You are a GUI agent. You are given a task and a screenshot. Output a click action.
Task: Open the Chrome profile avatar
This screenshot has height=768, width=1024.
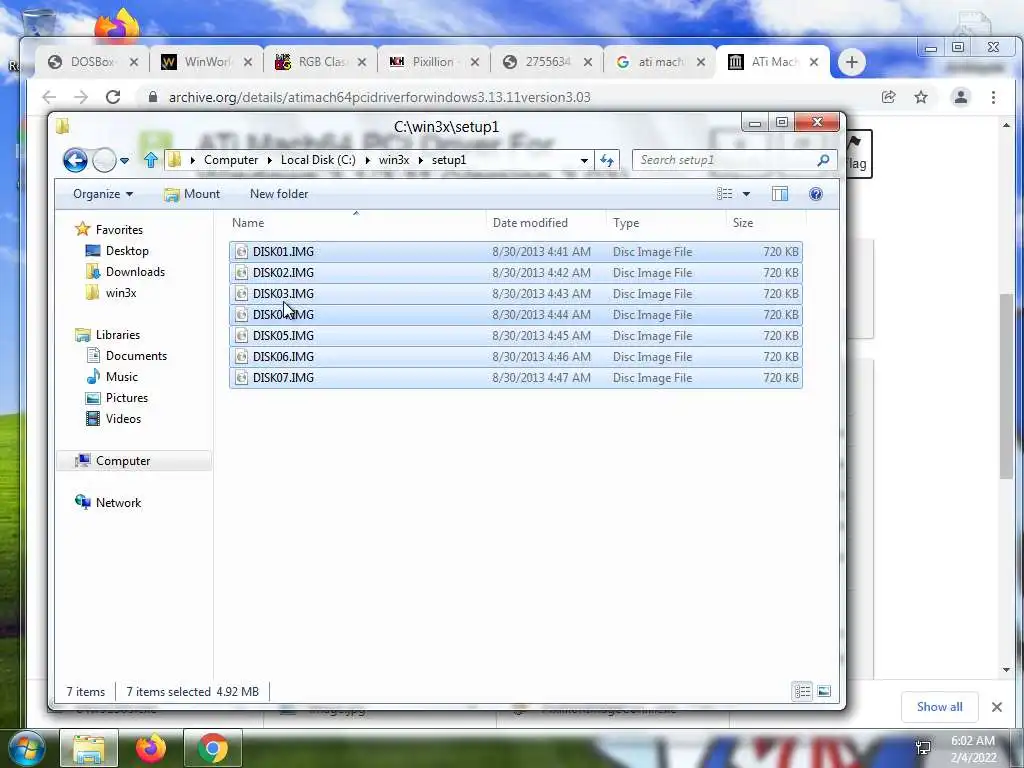(x=961, y=97)
